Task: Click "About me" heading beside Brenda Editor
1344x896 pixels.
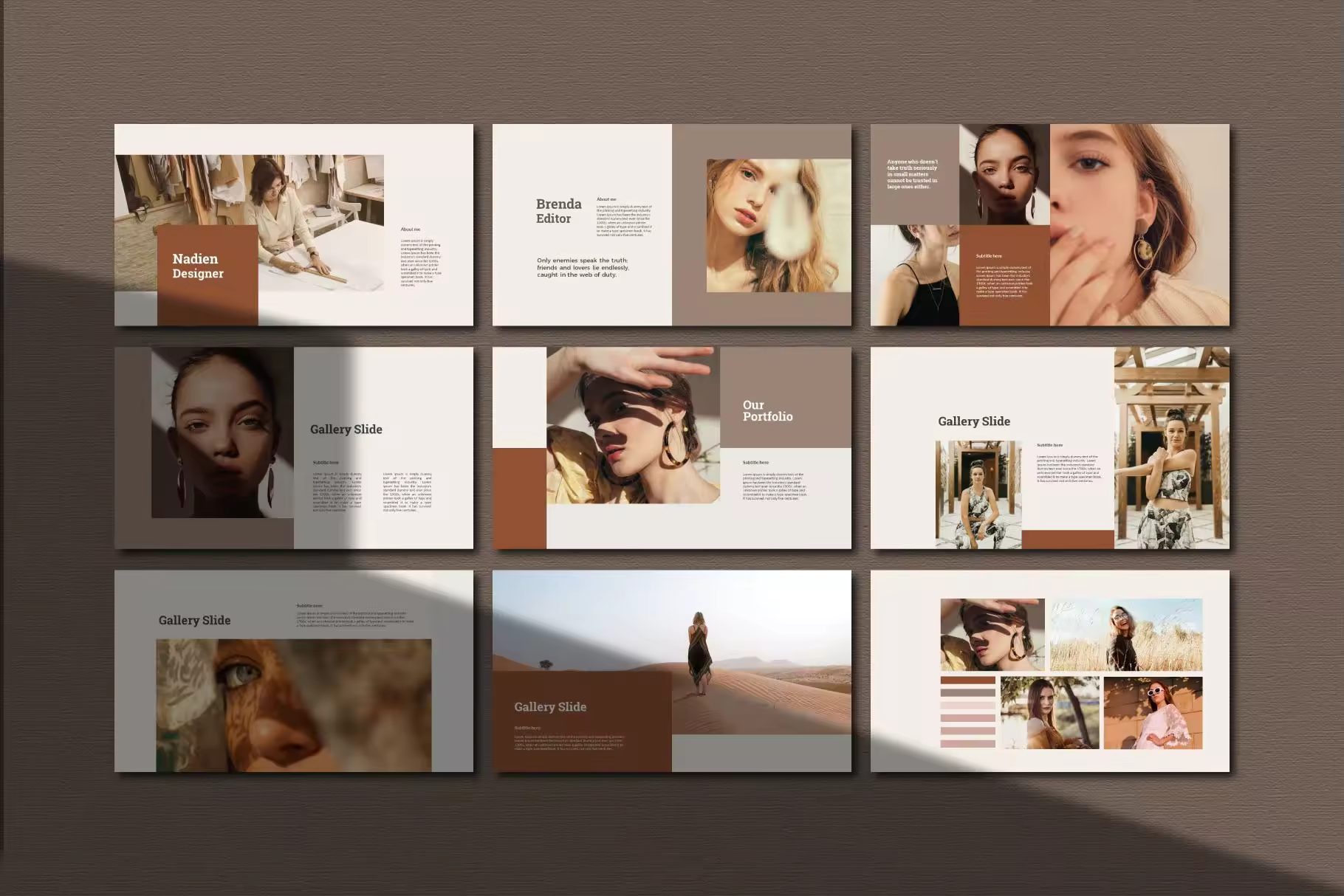Action: tap(606, 199)
